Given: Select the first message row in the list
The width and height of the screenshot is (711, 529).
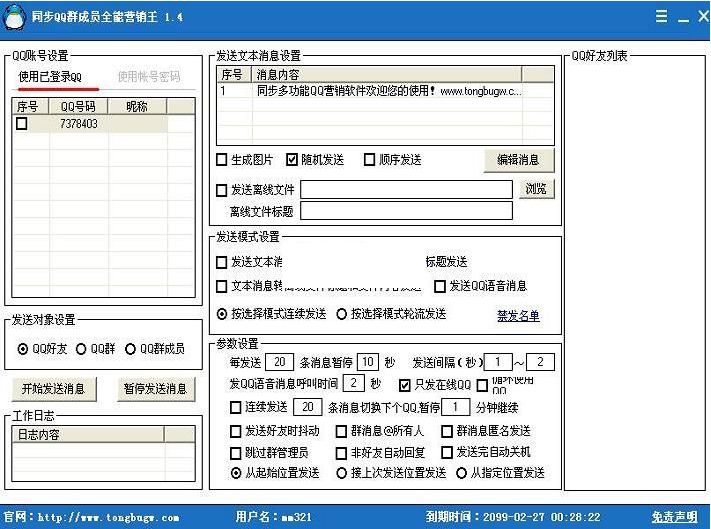Looking at the screenshot, I should (x=385, y=91).
